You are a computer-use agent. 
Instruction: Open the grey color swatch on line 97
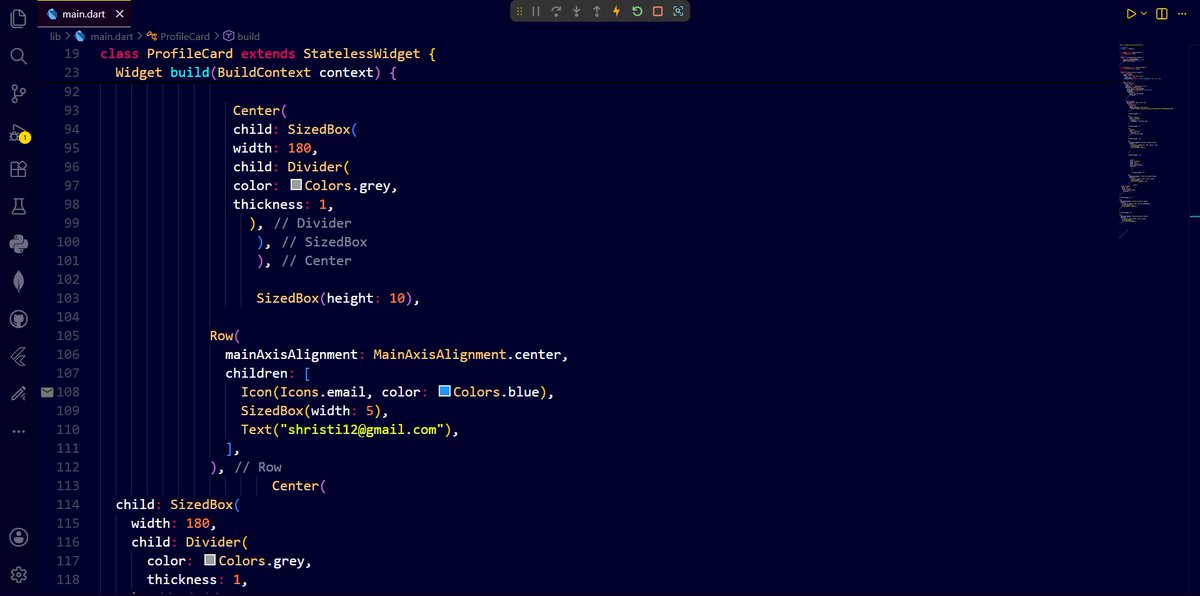(296, 186)
